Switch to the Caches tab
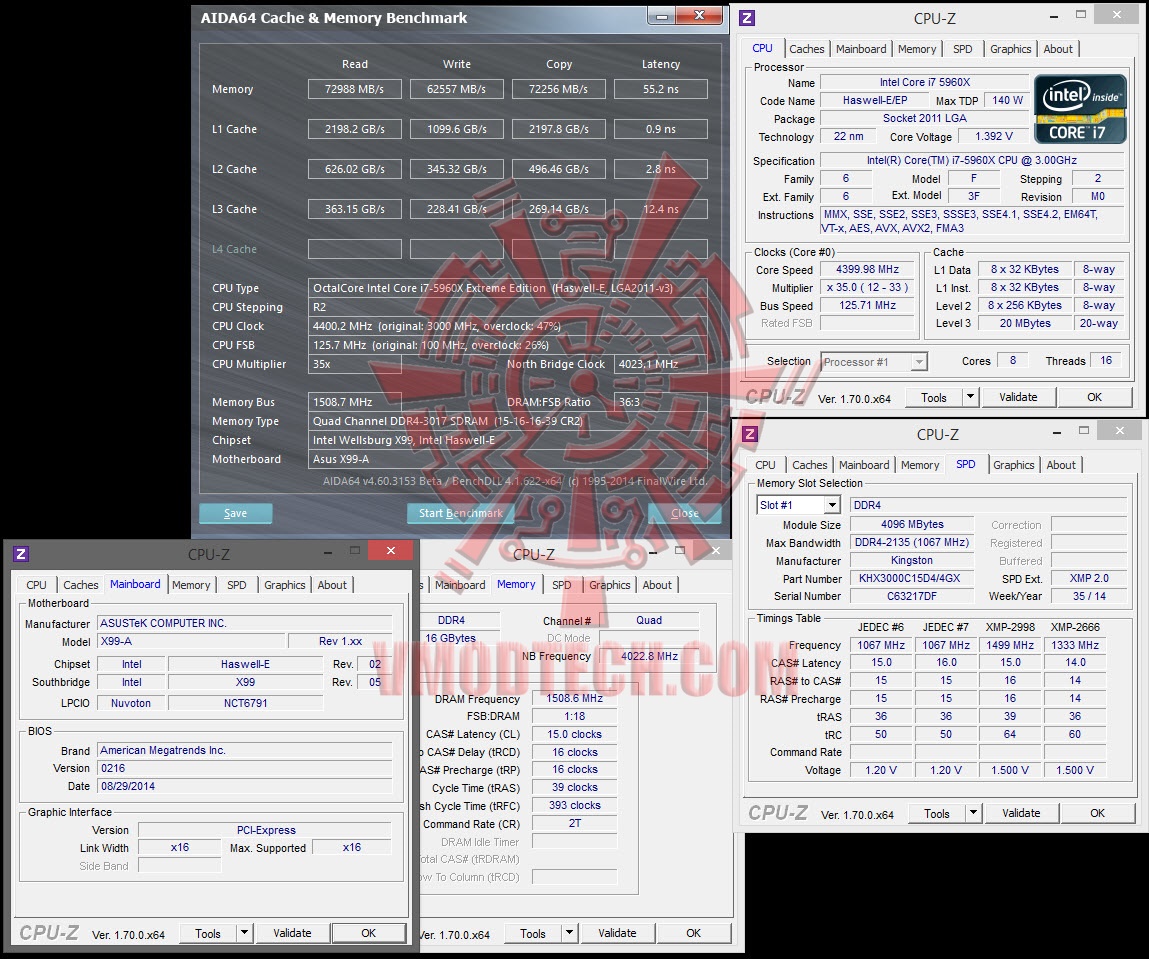1149x959 pixels. click(x=806, y=48)
